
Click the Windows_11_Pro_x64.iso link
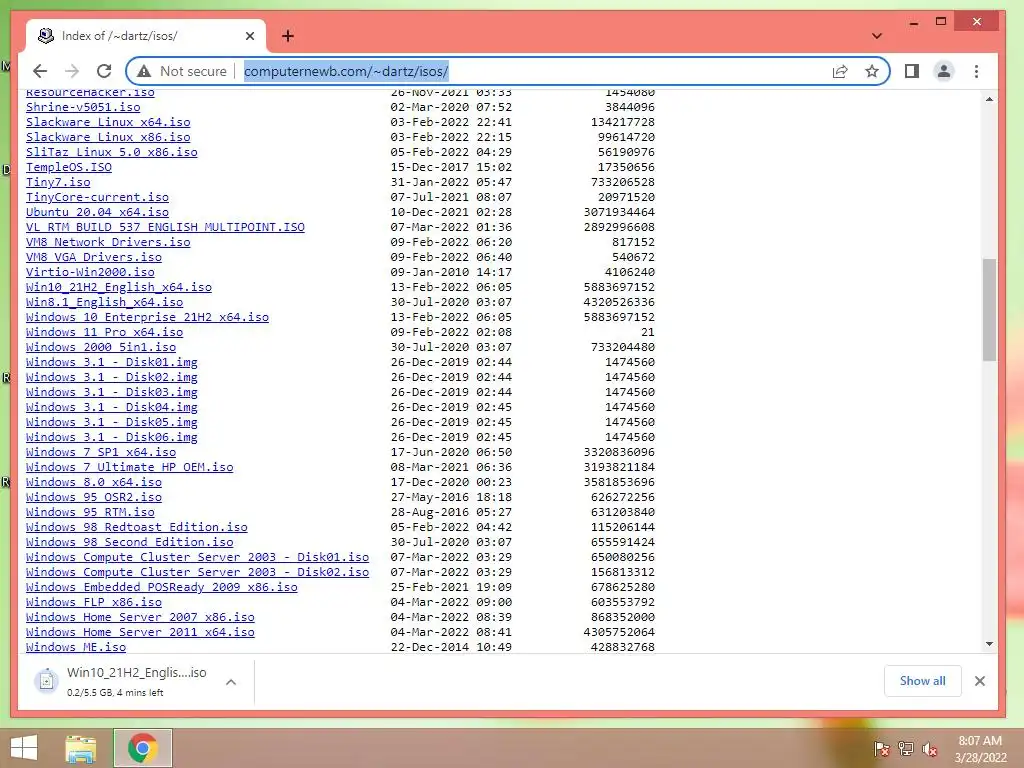click(x=104, y=332)
